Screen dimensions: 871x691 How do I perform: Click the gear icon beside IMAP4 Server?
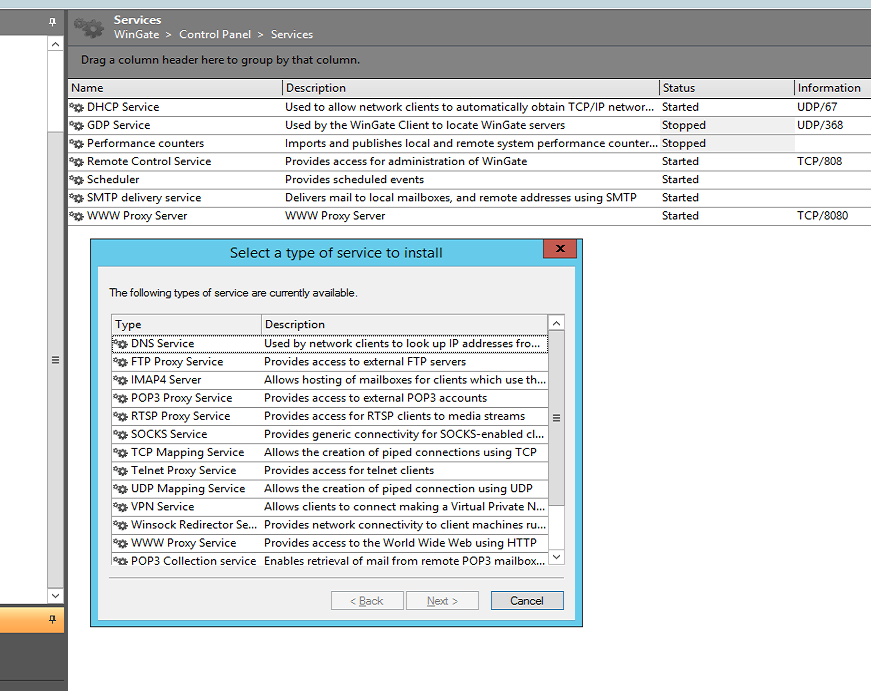121,380
